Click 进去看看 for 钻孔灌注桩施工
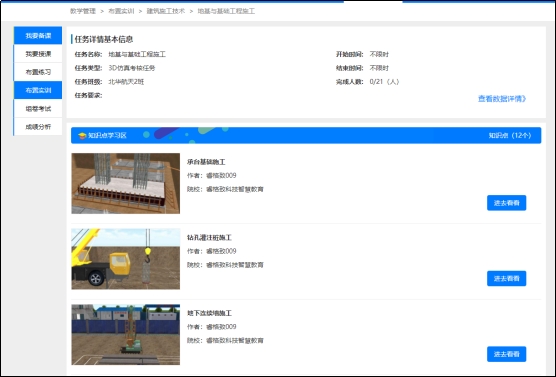556x377 pixels. (506, 278)
